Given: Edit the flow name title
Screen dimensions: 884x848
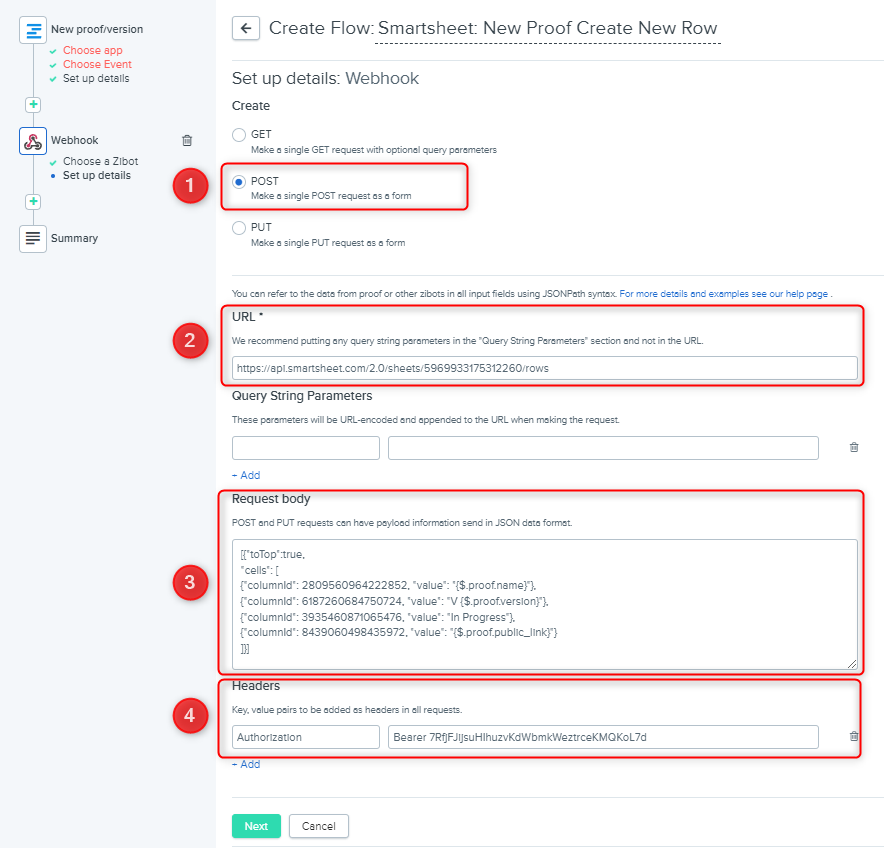Looking at the screenshot, I should 547,28.
